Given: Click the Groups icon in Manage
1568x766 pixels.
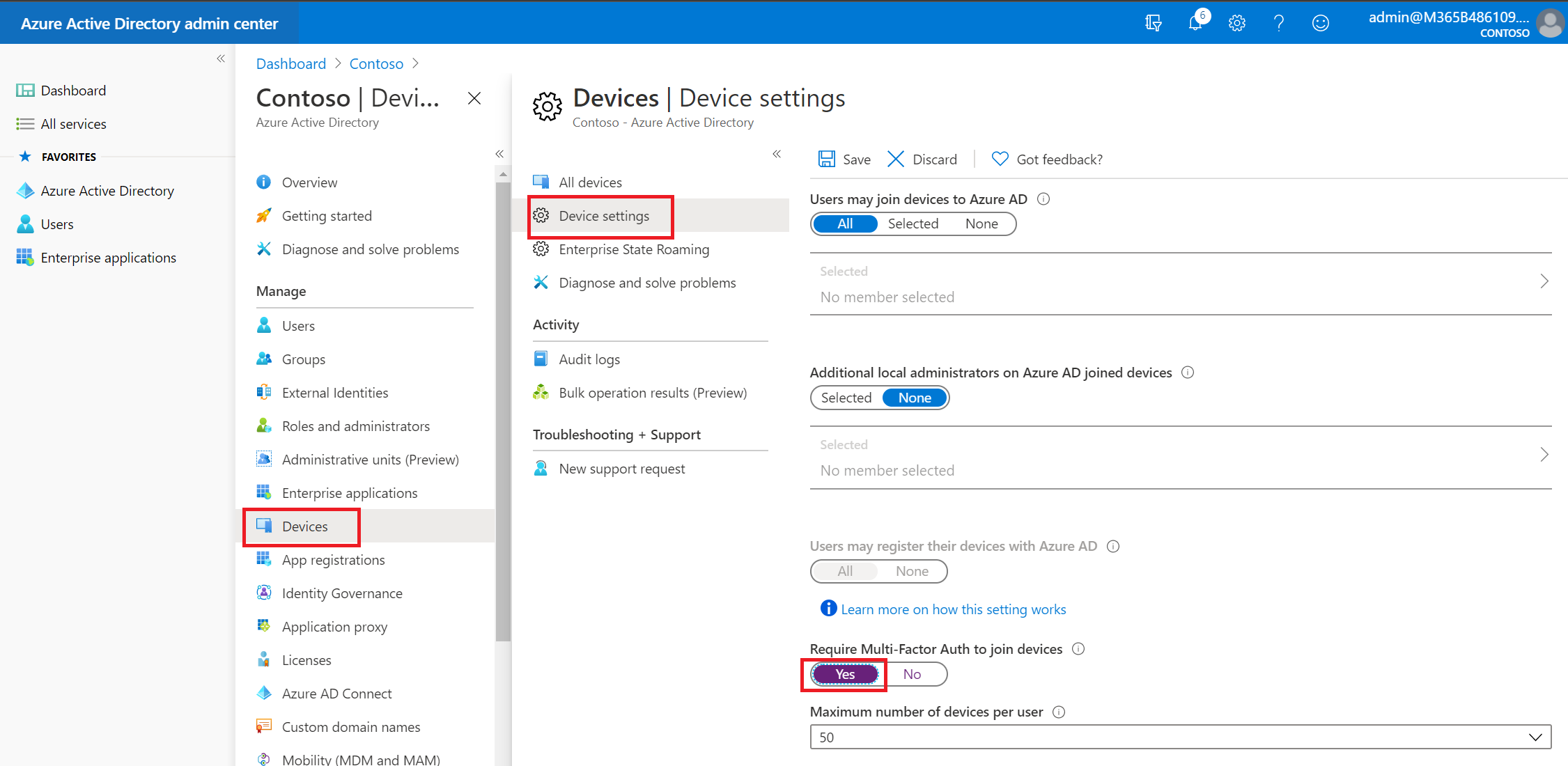Looking at the screenshot, I should [x=263, y=359].
